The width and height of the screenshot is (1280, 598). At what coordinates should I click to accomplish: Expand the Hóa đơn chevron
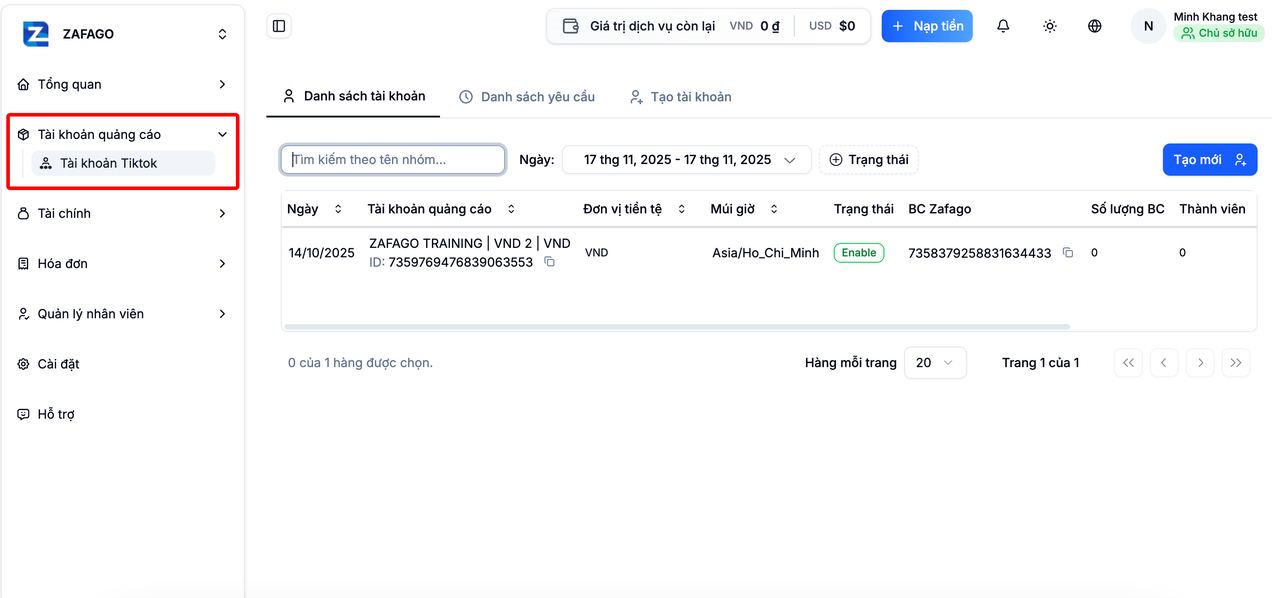click(222, 263)
